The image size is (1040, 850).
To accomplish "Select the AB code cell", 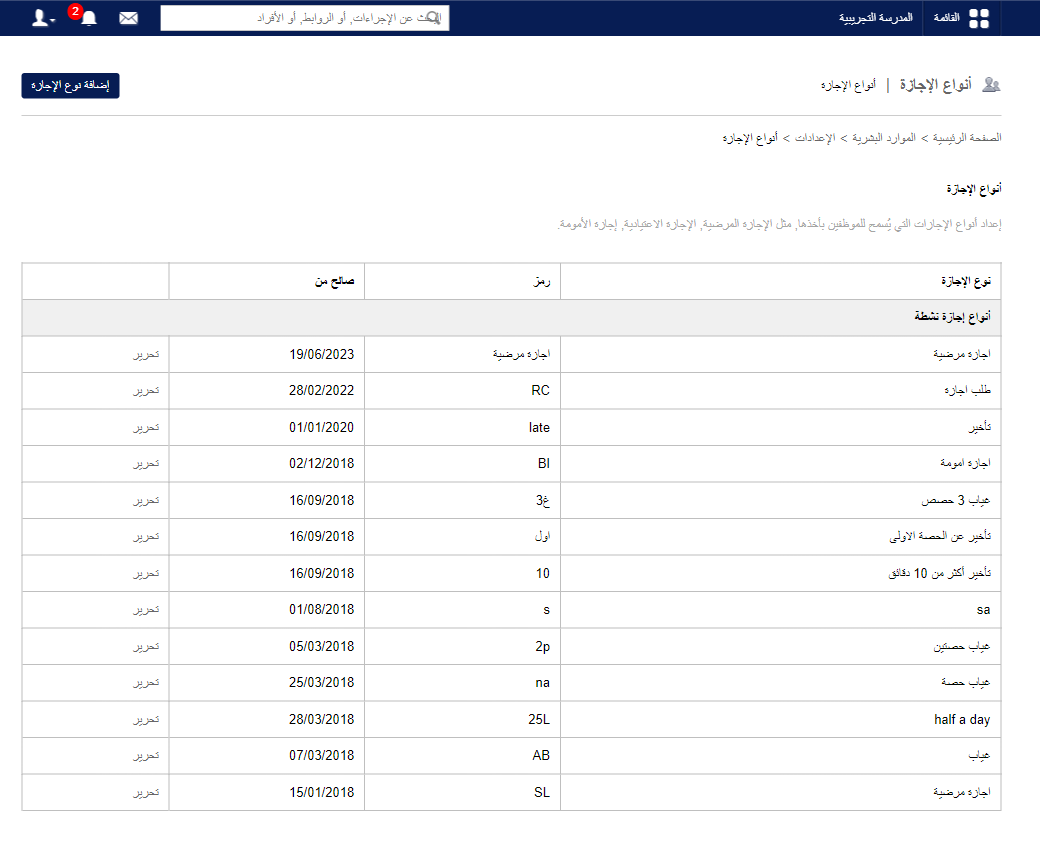I will coord(462,755).
